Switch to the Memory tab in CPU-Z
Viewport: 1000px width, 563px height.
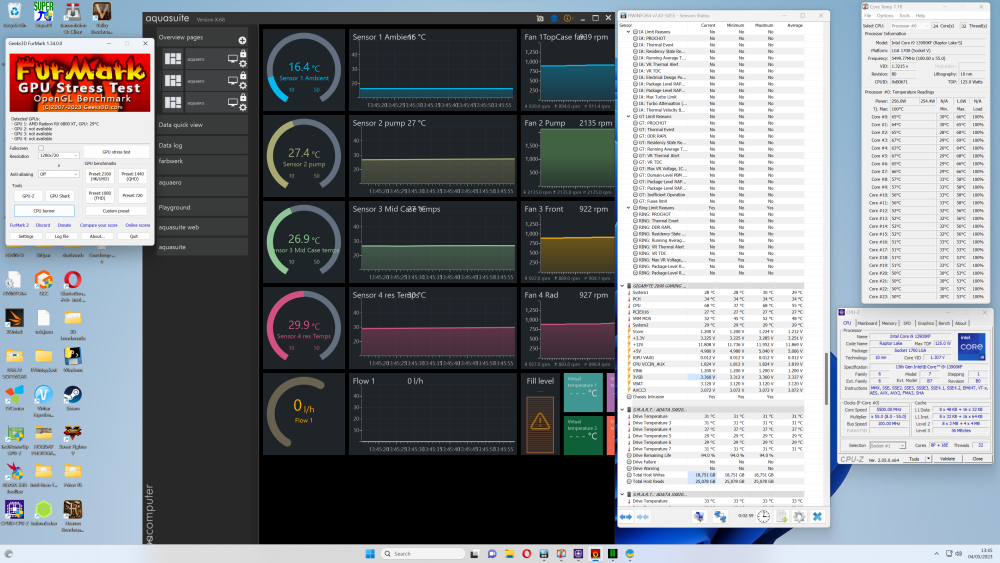889,323
